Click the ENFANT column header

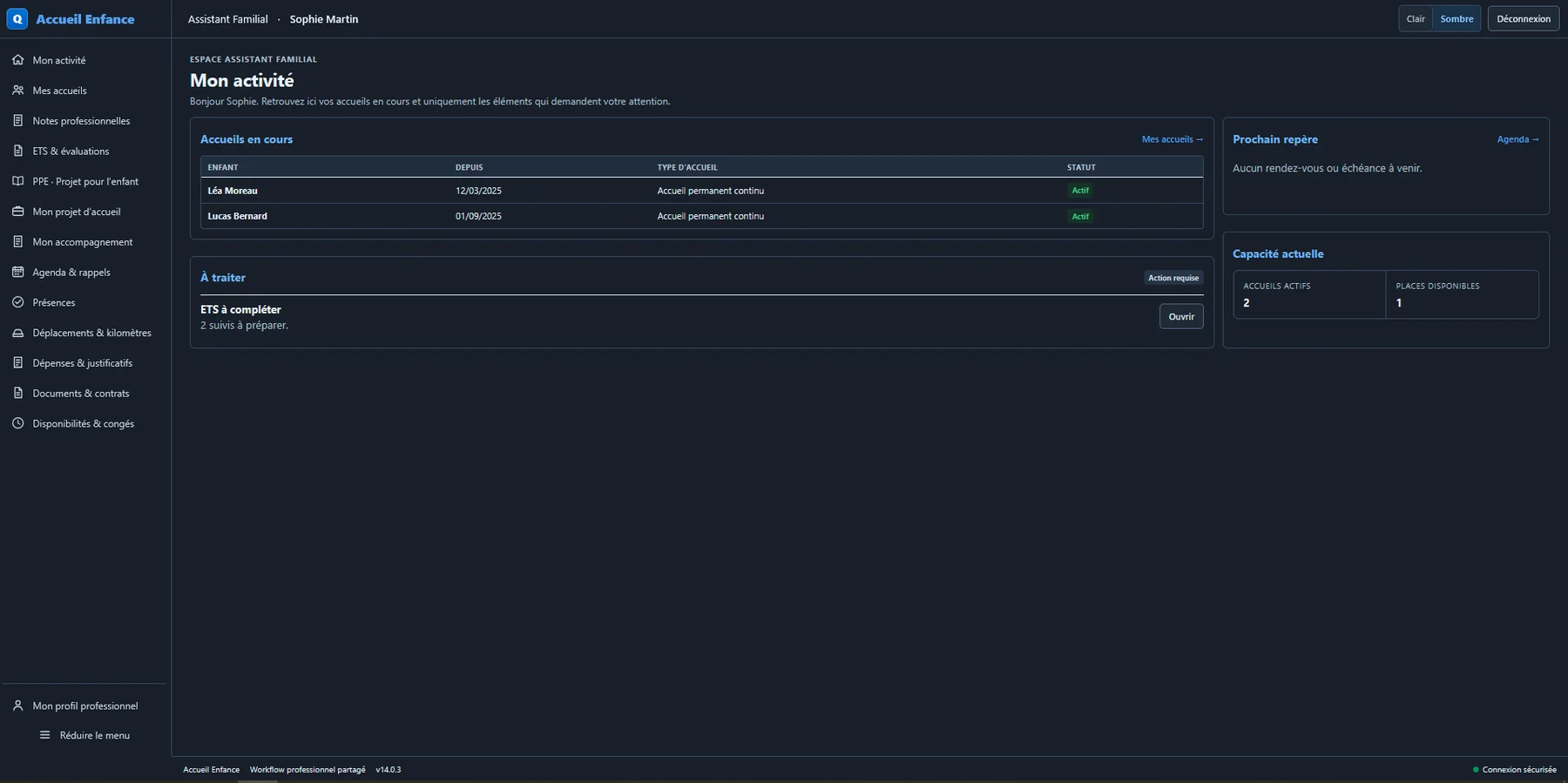(x=223, y=167)
